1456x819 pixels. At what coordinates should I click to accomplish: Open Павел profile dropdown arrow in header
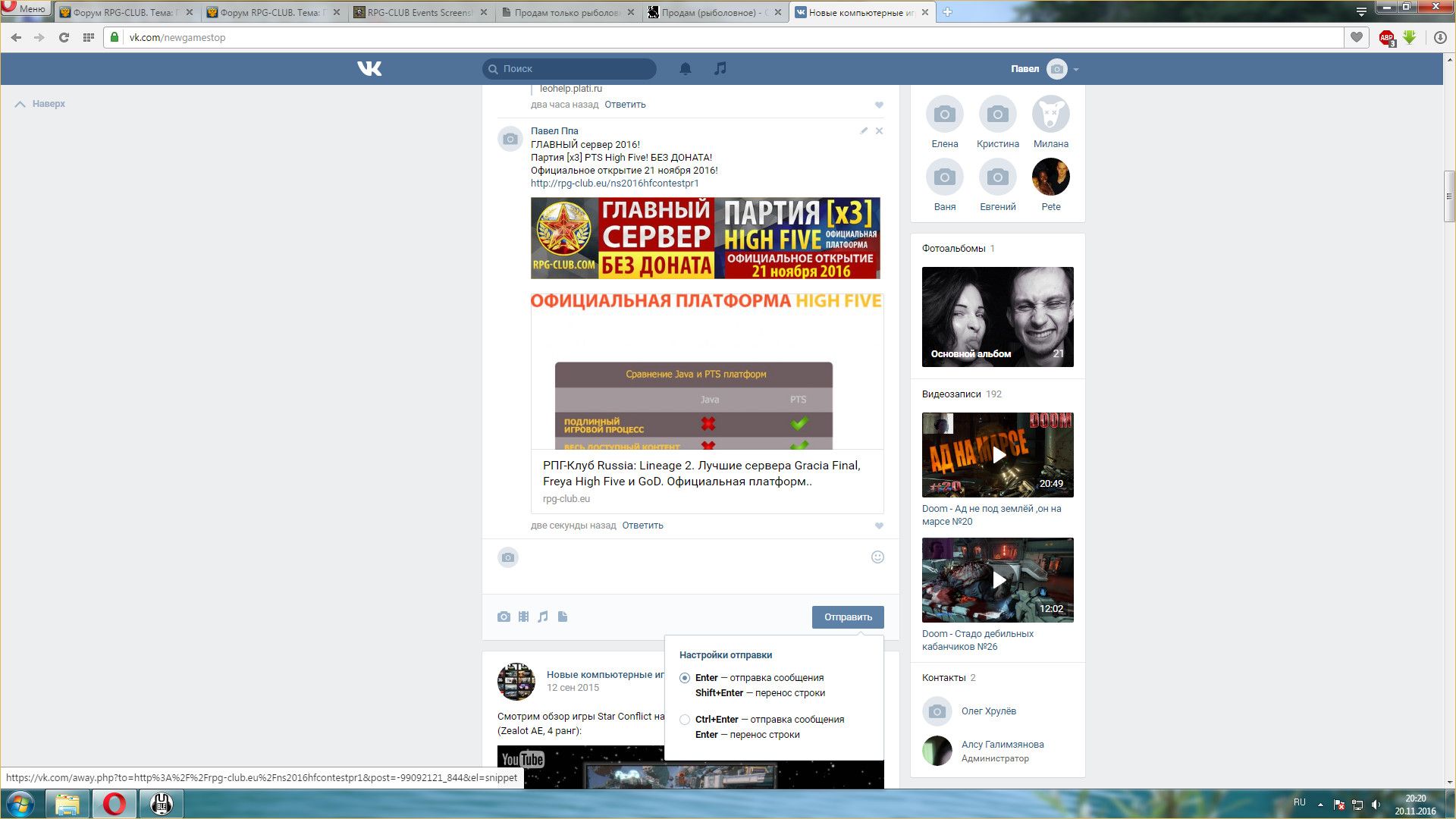point(1076,69)
